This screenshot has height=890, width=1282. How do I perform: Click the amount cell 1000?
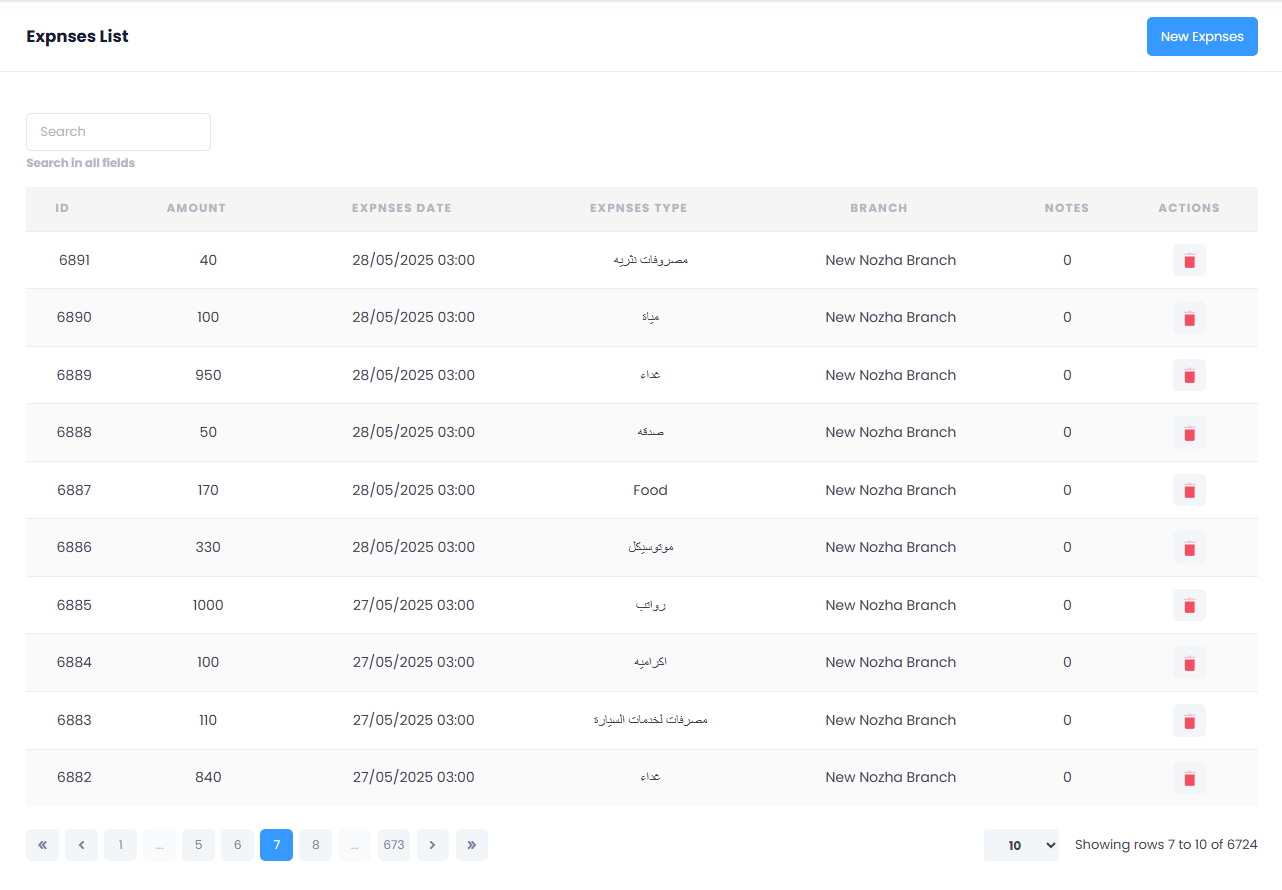click(x=208, y=605)
